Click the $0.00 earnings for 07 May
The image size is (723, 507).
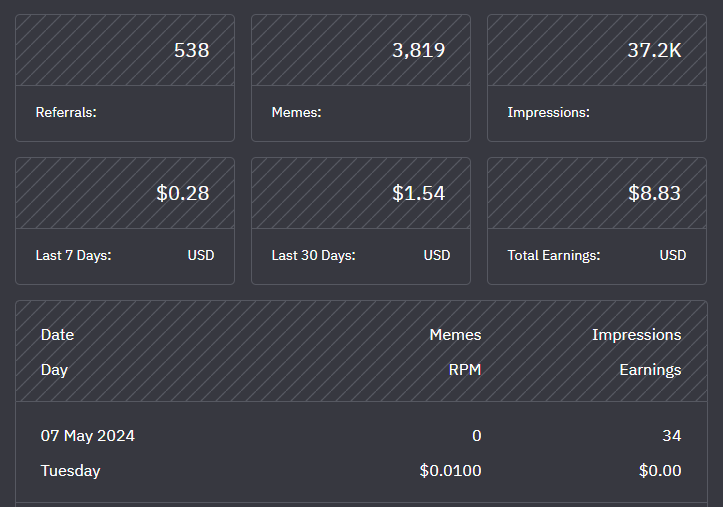pyautogui.click(x=660, y=470)
